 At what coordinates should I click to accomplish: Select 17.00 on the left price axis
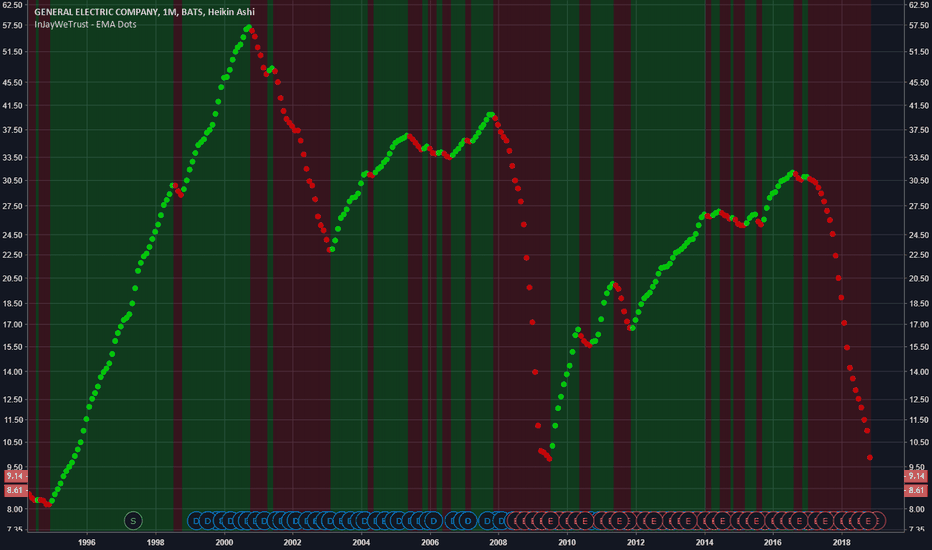tap(12, 325)
